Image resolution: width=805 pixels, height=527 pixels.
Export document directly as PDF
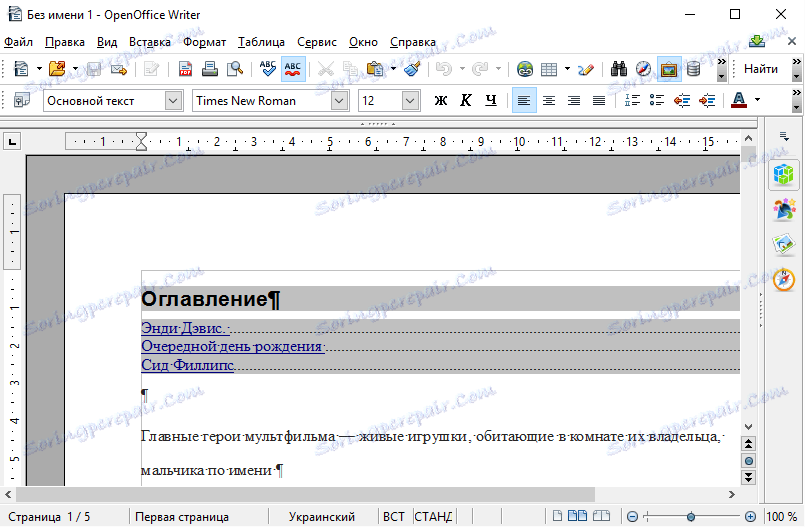(185, 69)
